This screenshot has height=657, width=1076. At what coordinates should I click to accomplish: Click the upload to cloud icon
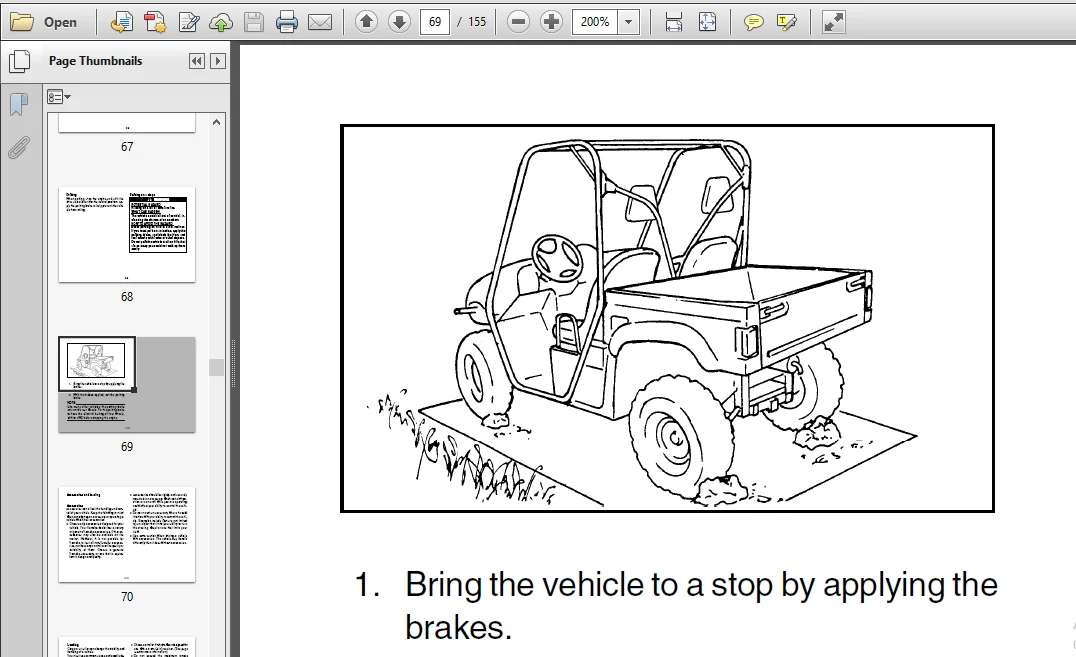[221, 22]
